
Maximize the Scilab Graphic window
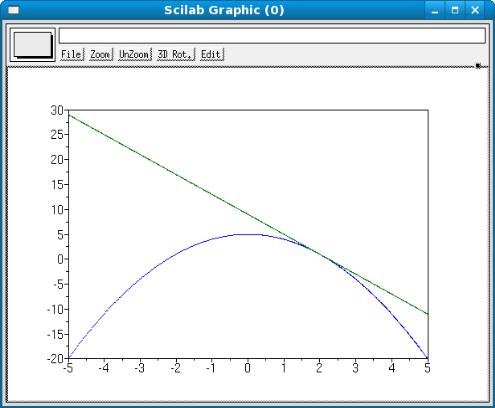[x=455, y=10]
